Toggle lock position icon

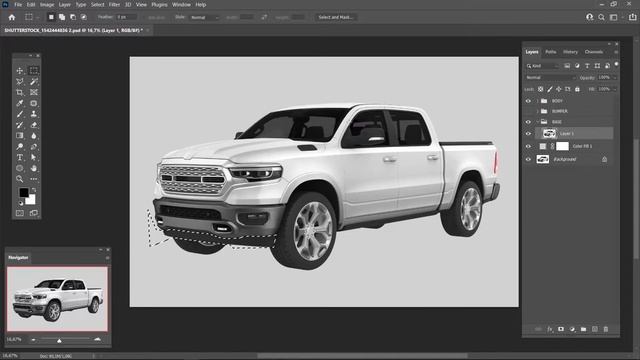[x=559, y=89]
